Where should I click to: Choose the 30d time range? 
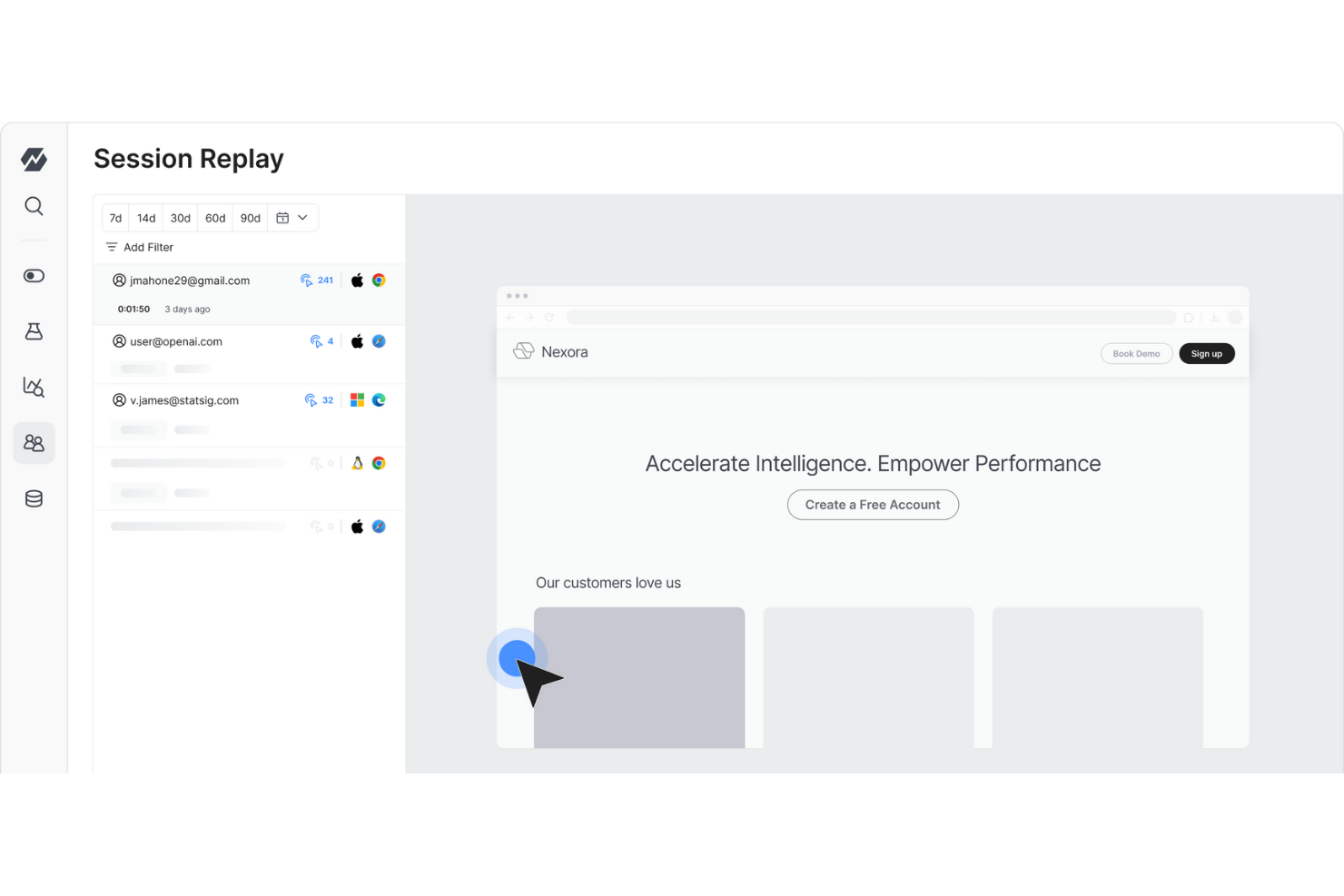pos(181,218)
